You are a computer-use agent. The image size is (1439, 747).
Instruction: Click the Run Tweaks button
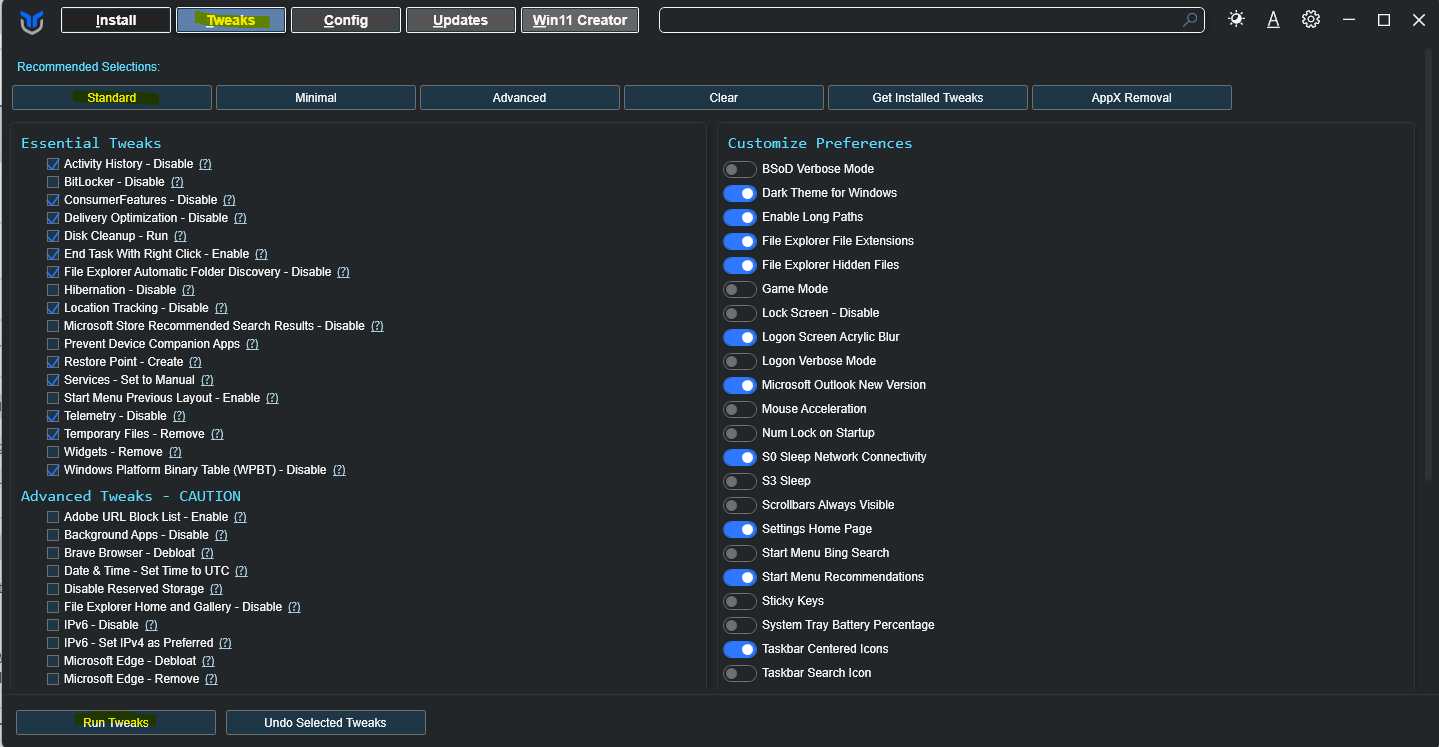116,722
